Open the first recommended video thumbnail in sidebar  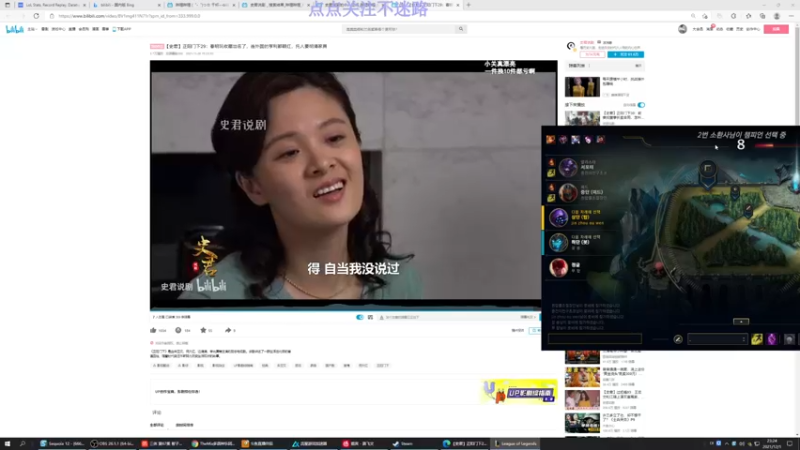(582, 86)
